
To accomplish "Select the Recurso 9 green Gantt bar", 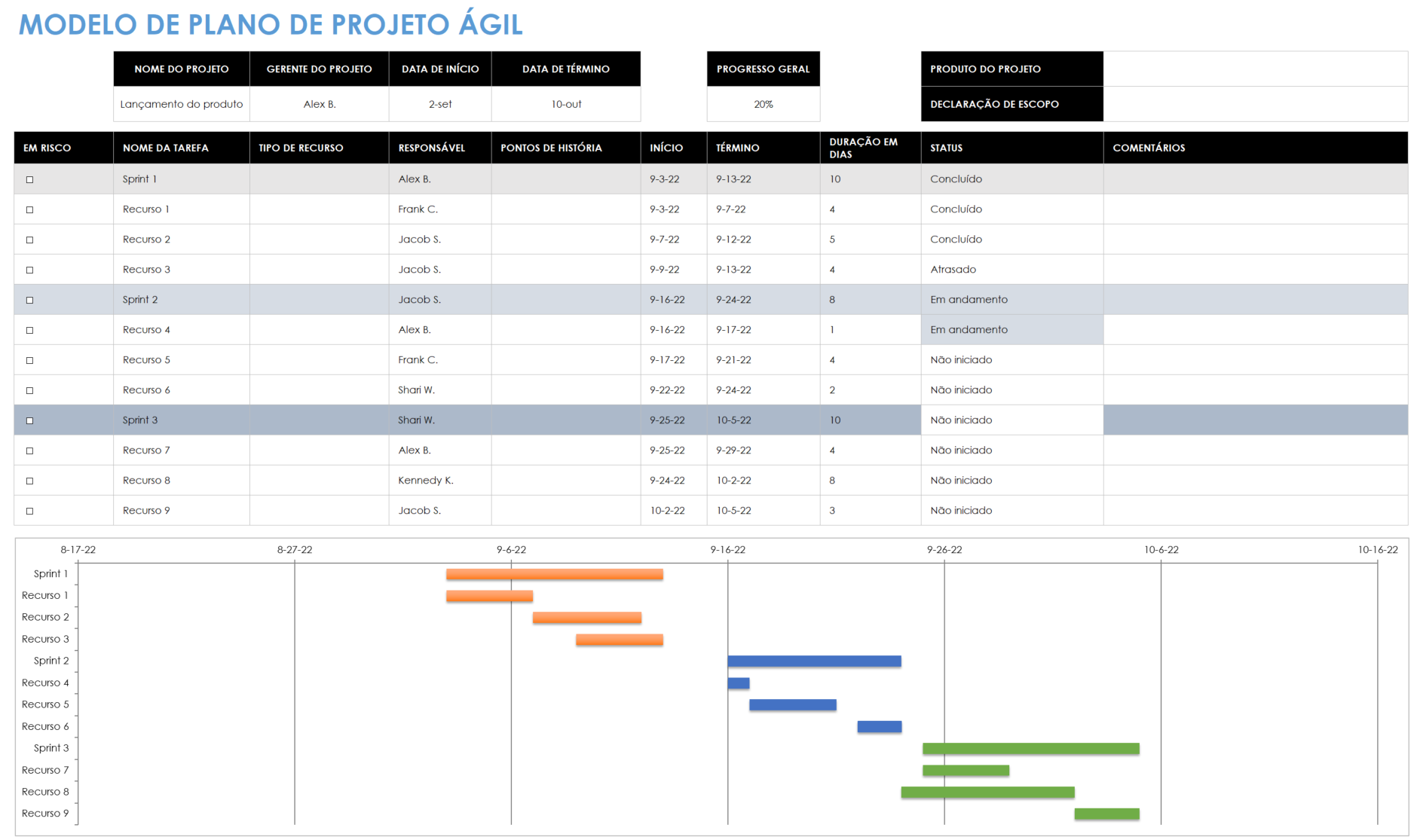I will coord(1107,814).
